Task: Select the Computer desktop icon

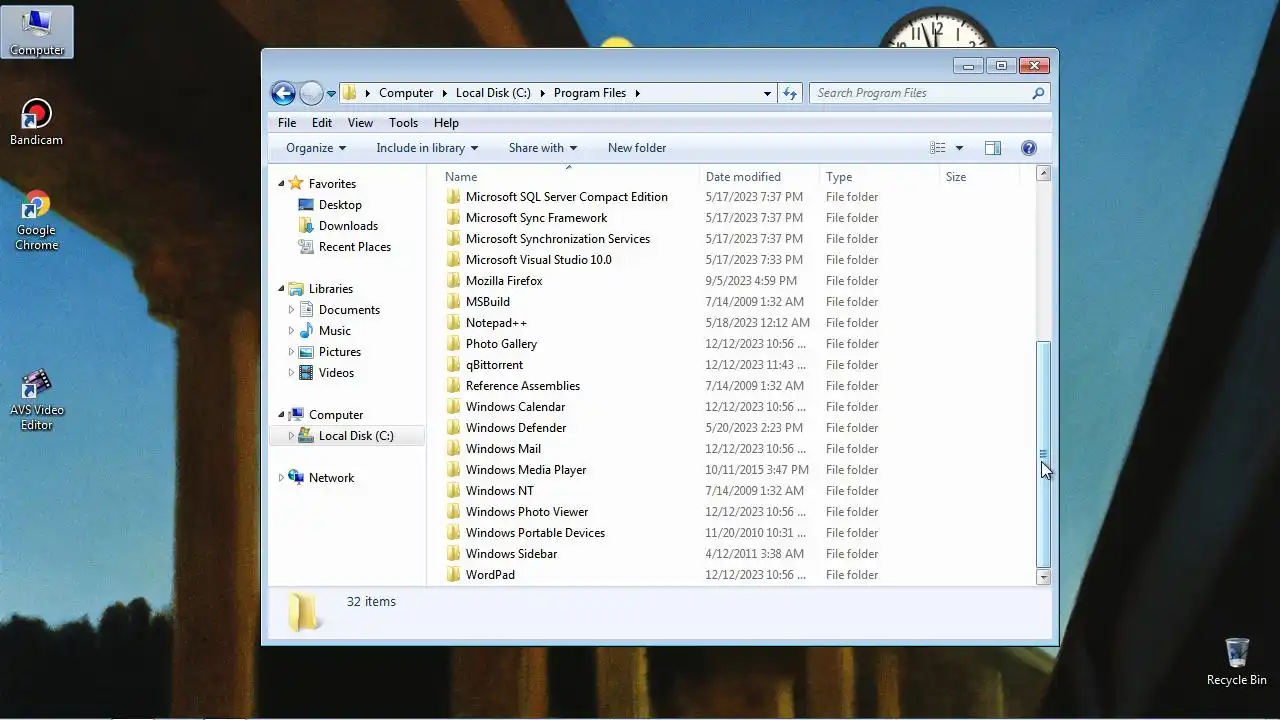Action: coord(37,31)
